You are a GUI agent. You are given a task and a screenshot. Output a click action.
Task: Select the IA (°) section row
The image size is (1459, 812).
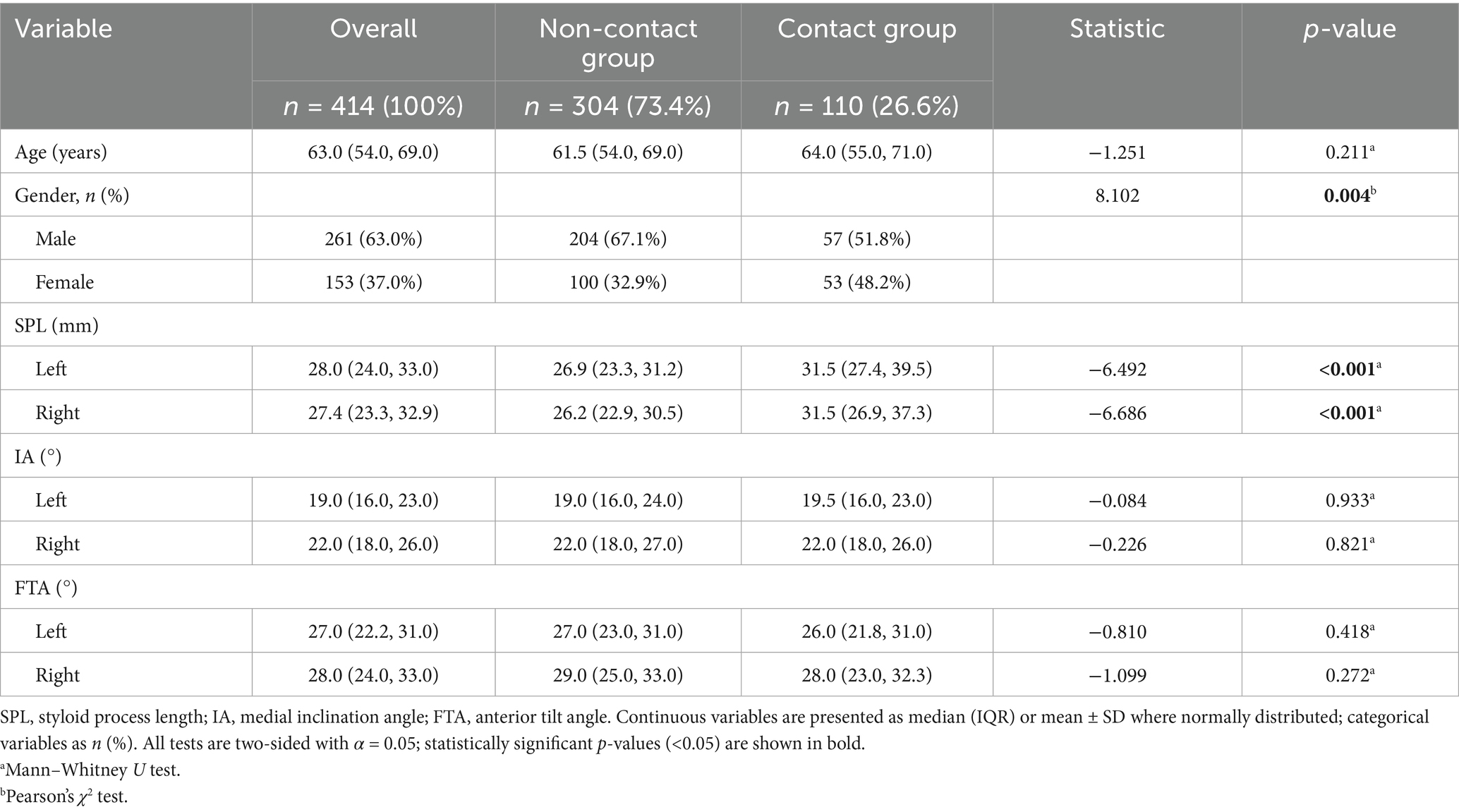[x=38, y=457]
